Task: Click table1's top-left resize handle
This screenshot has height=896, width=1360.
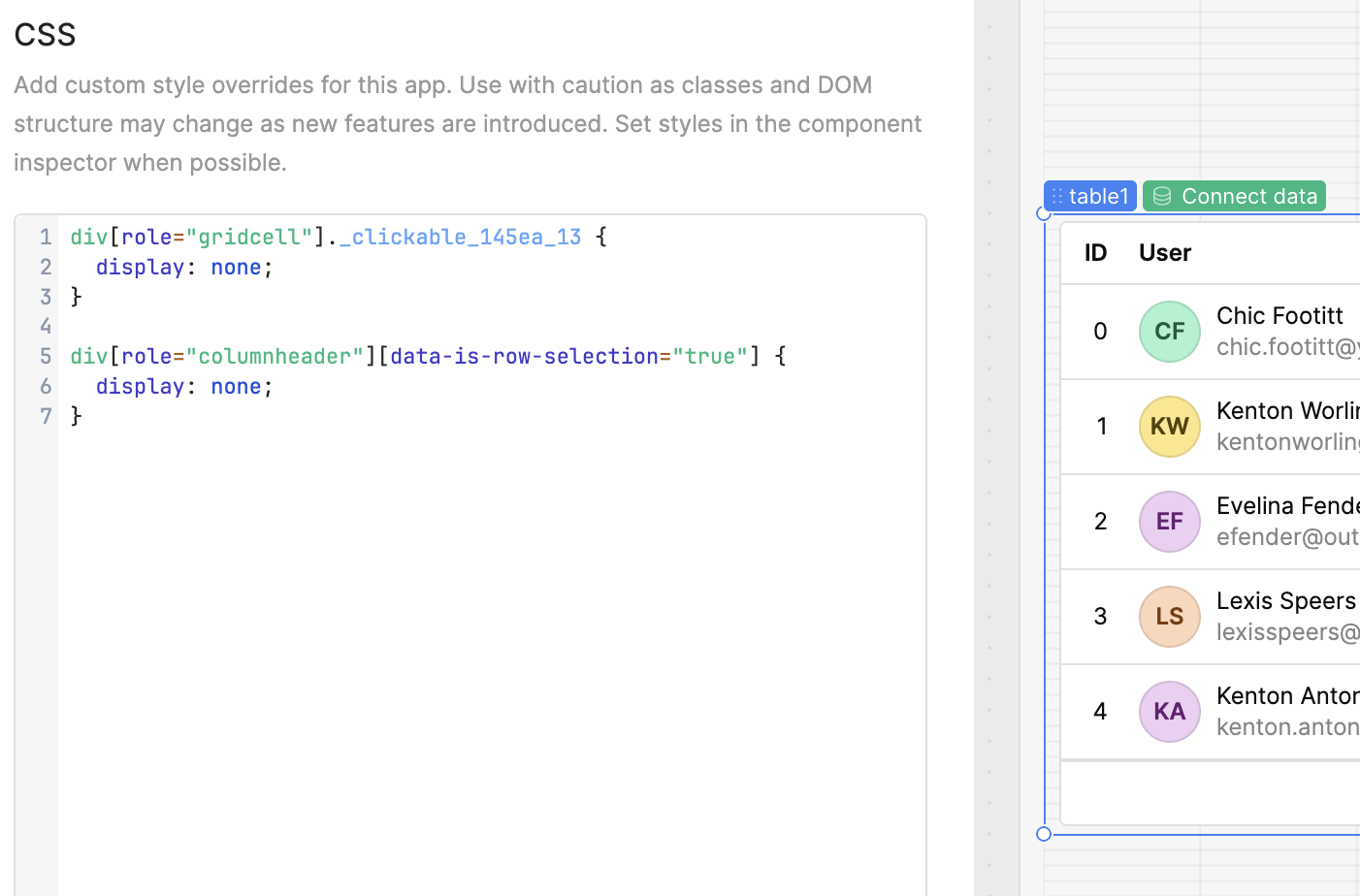Action: [1044, 213]
